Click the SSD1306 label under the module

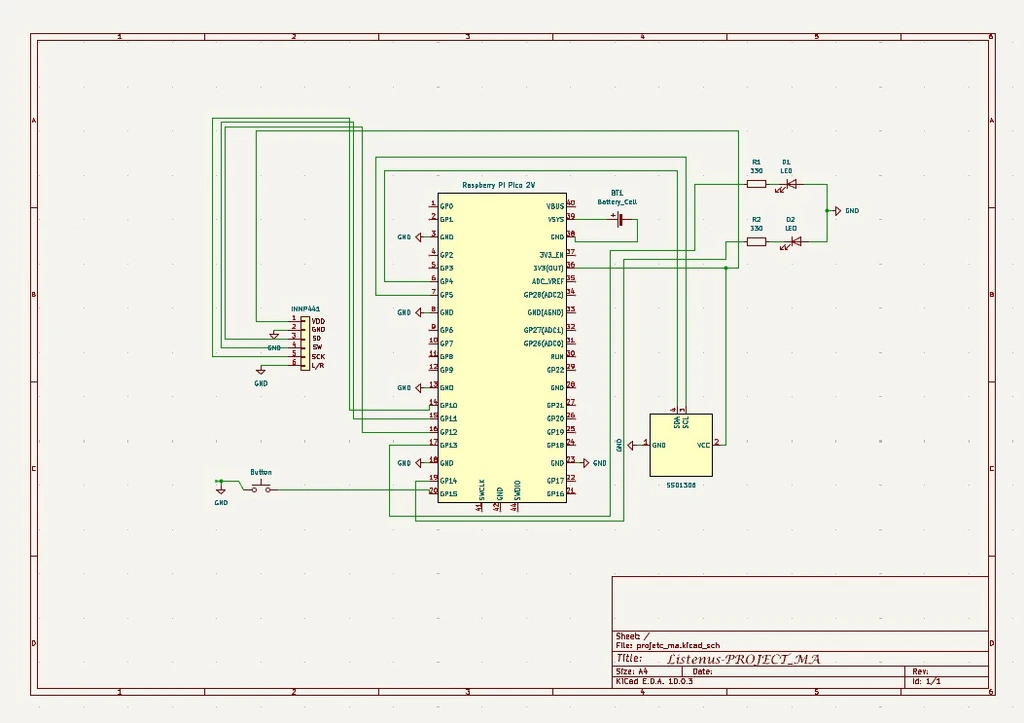pyautogui.click(x=680, y=485)
